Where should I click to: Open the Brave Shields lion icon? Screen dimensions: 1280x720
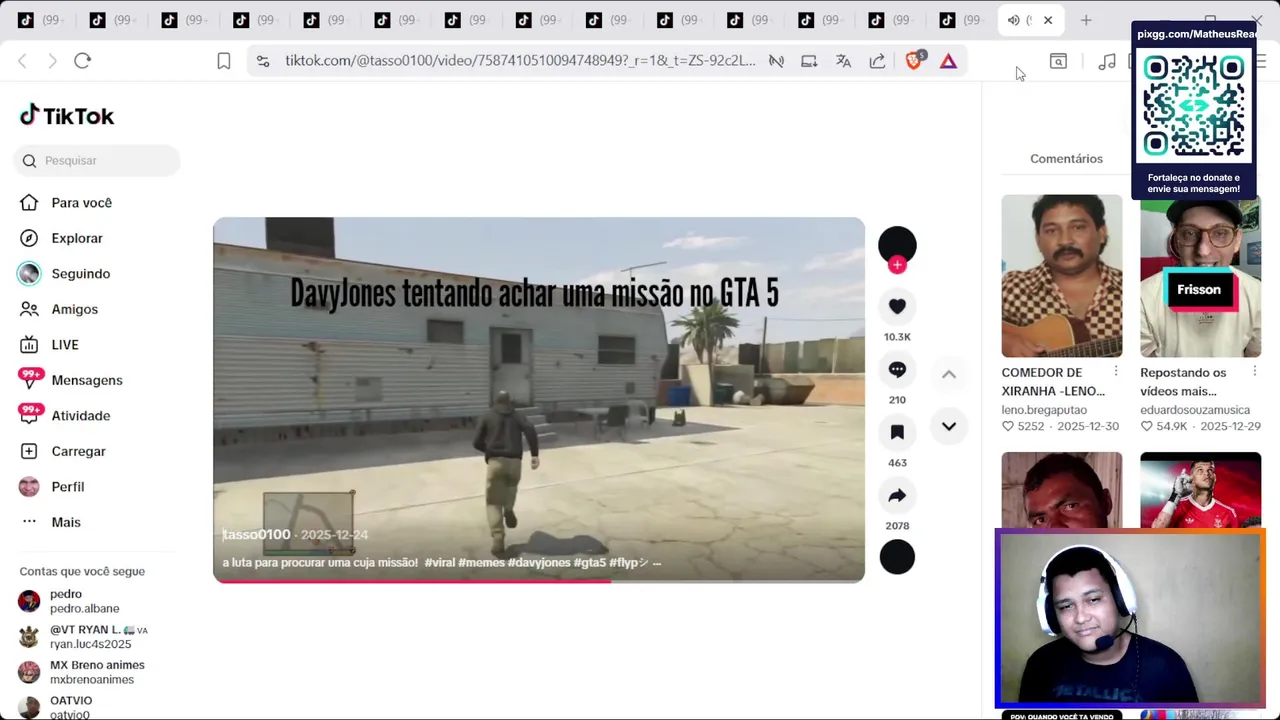click(914, 61)
